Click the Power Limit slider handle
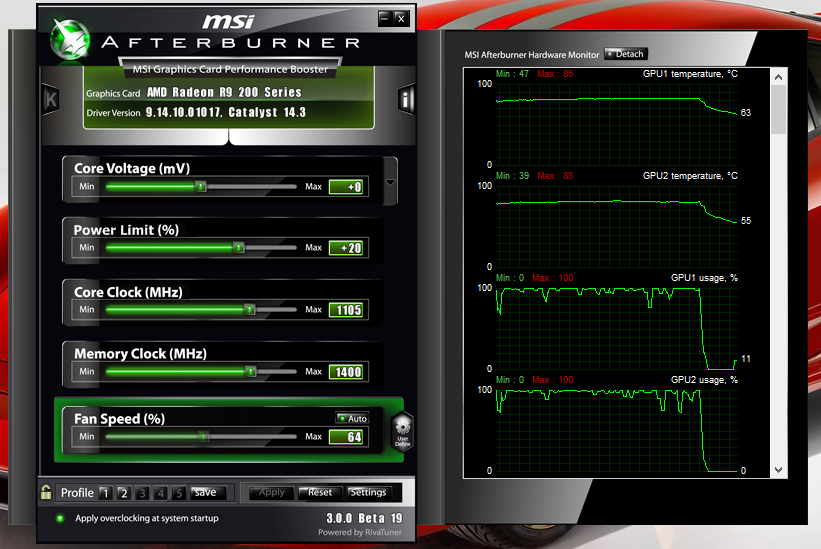821x549 pixels. point(238,248)
